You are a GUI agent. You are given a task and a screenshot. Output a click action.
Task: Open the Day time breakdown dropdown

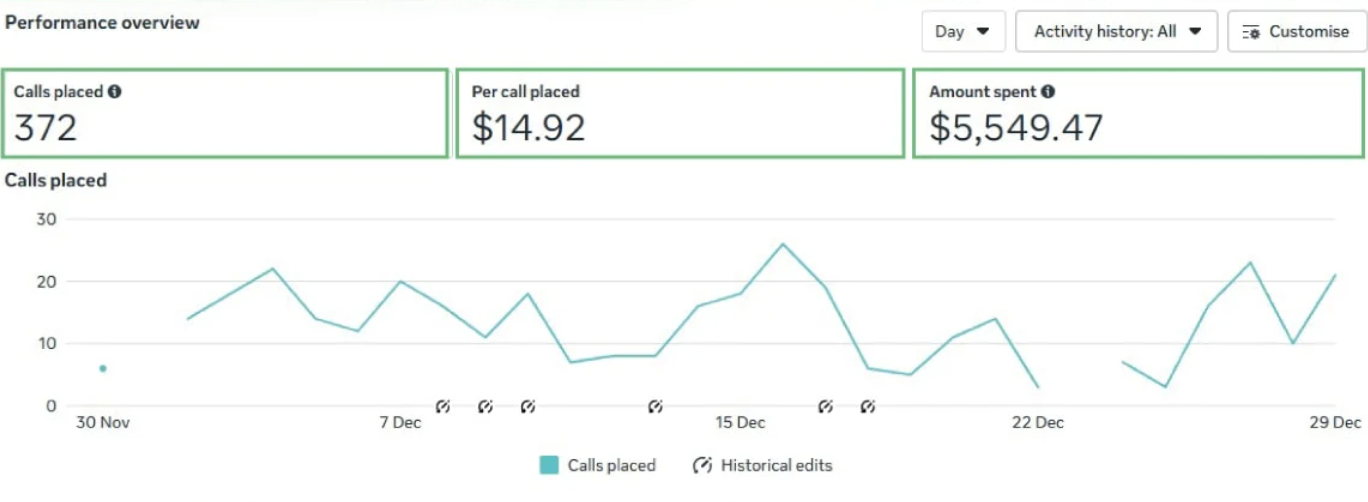(963, 31)
